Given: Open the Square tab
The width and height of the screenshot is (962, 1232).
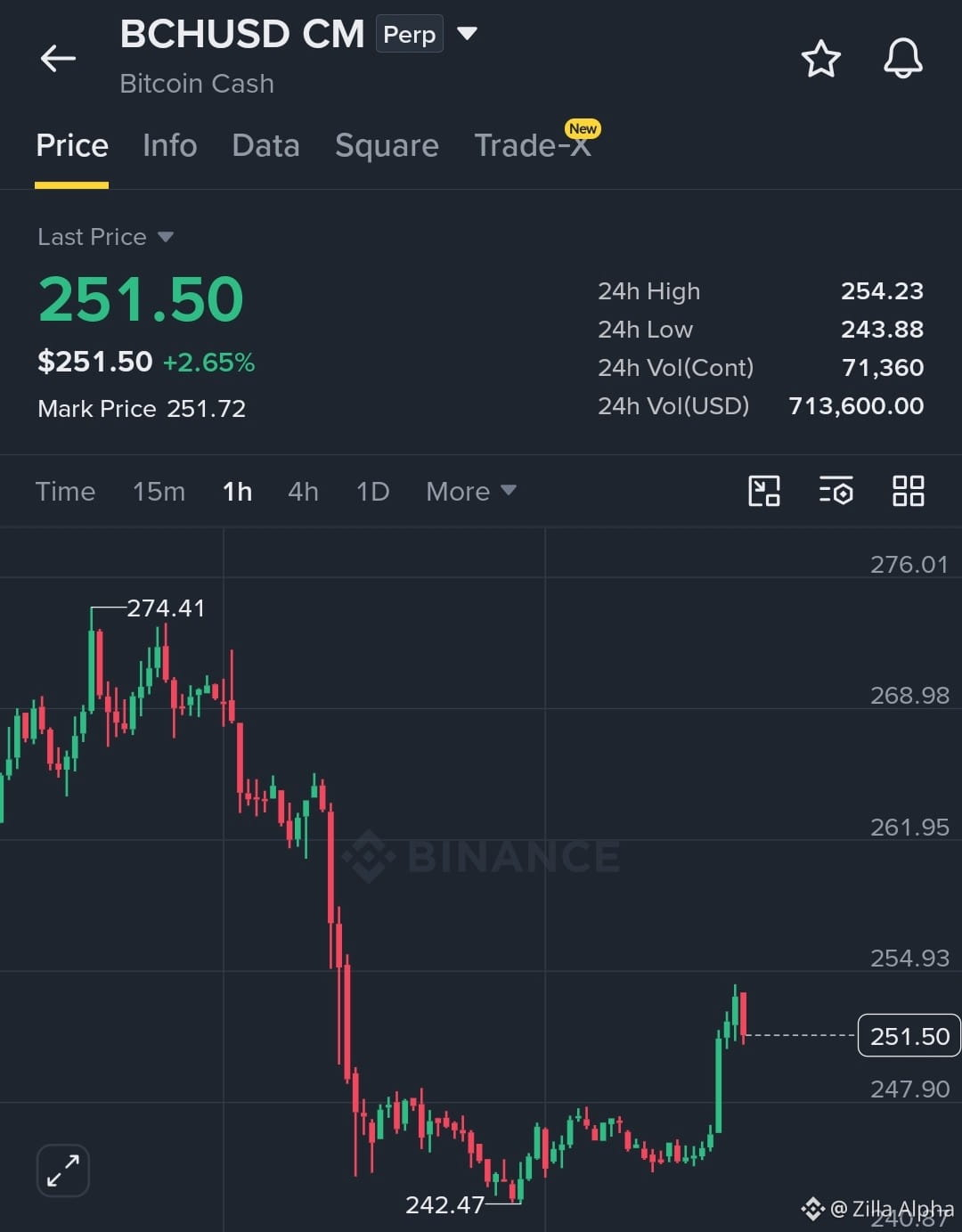Looking at the screenshot, I should pyautogui.click(x=387, y=145).
